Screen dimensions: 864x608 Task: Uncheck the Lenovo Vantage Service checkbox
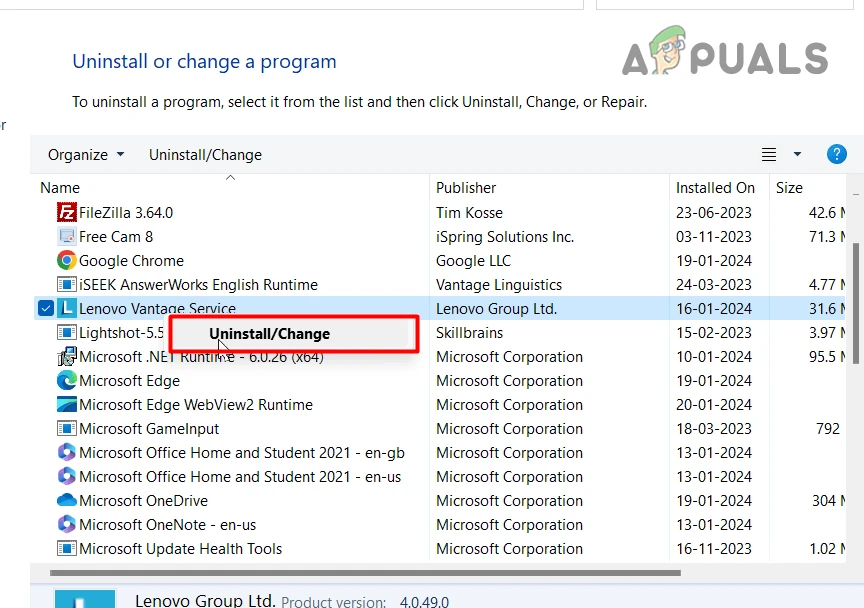pyautogui.click(x=46, y=308)
